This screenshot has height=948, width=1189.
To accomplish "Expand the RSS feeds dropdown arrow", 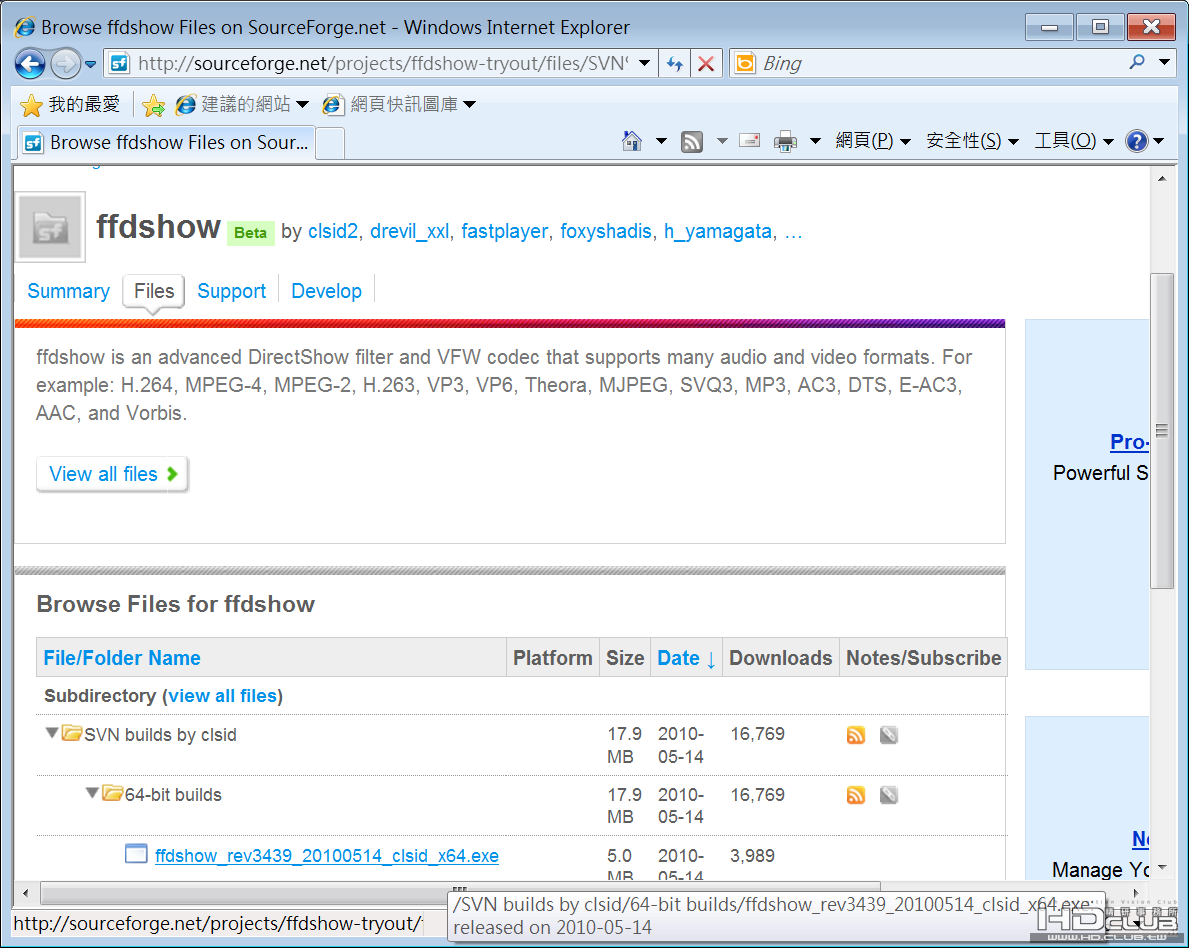I will click(x=722, y=141).
